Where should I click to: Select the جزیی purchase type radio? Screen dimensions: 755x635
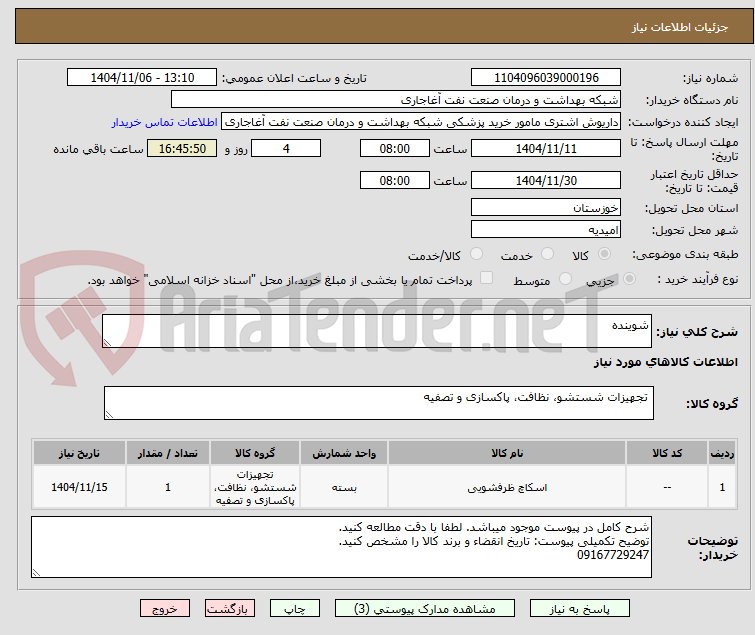pyautogui.click(x=629, y=279)
